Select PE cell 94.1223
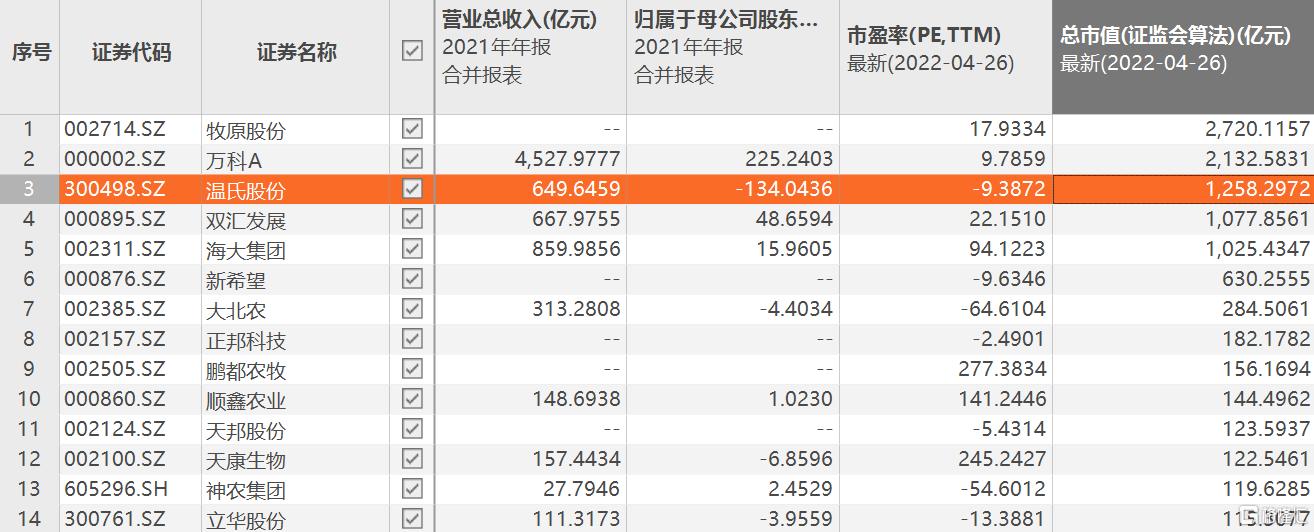 [1008, 249]
